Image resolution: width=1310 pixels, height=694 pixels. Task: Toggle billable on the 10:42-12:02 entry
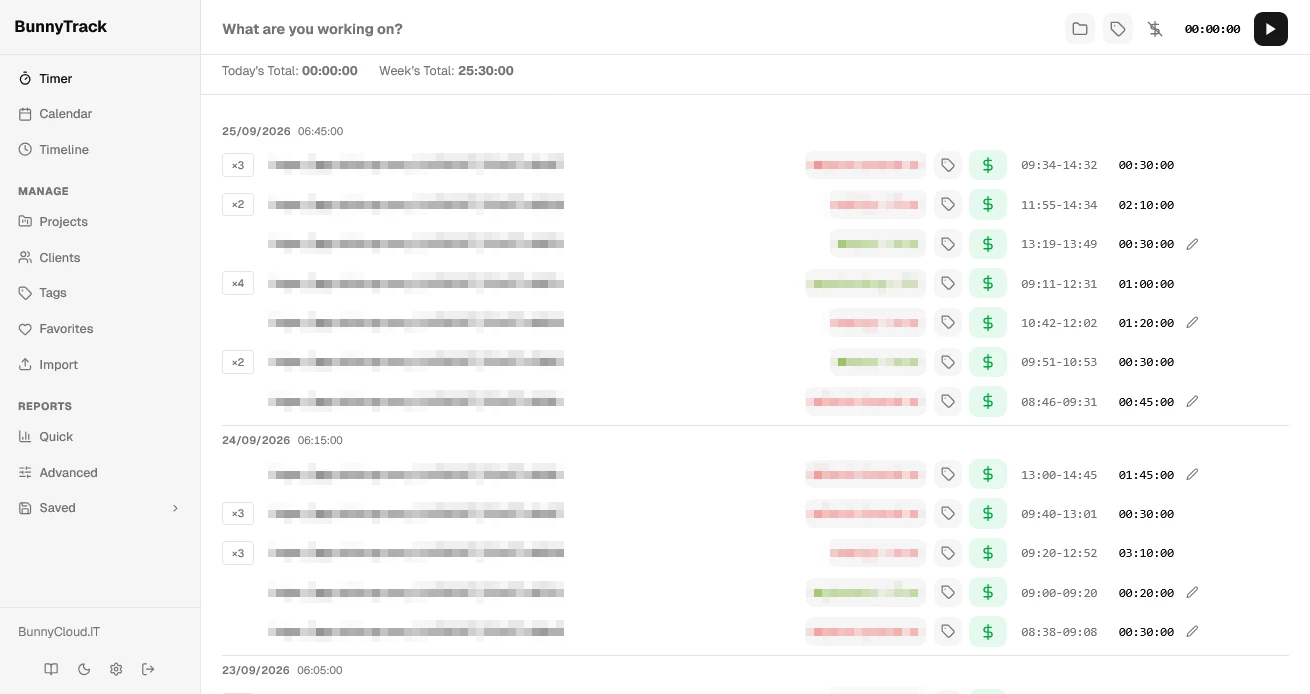click(988, 323)
